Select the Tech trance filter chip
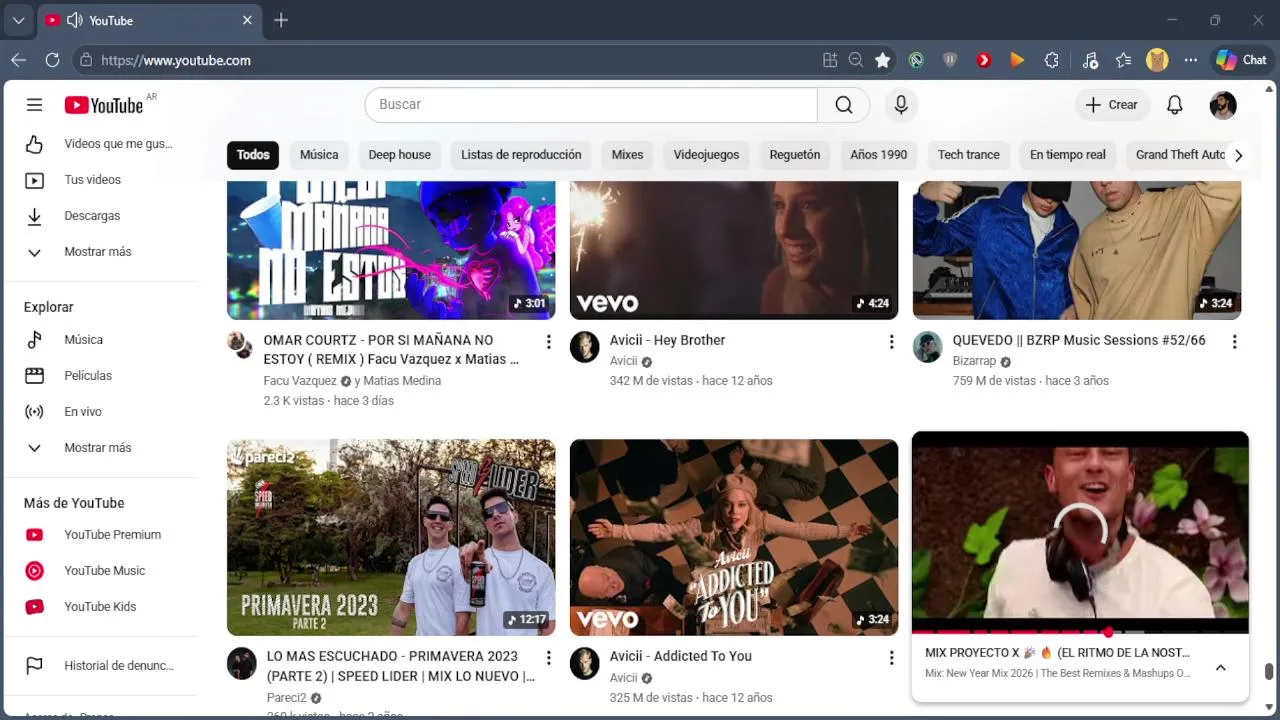Image resolution: width=1280 pixels, height=720 pixels. tap(968, 155)
